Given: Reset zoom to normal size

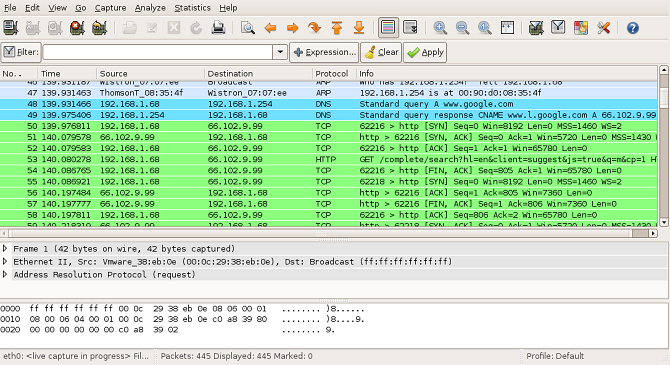Looking at the screenshot, I should [485, 28].
